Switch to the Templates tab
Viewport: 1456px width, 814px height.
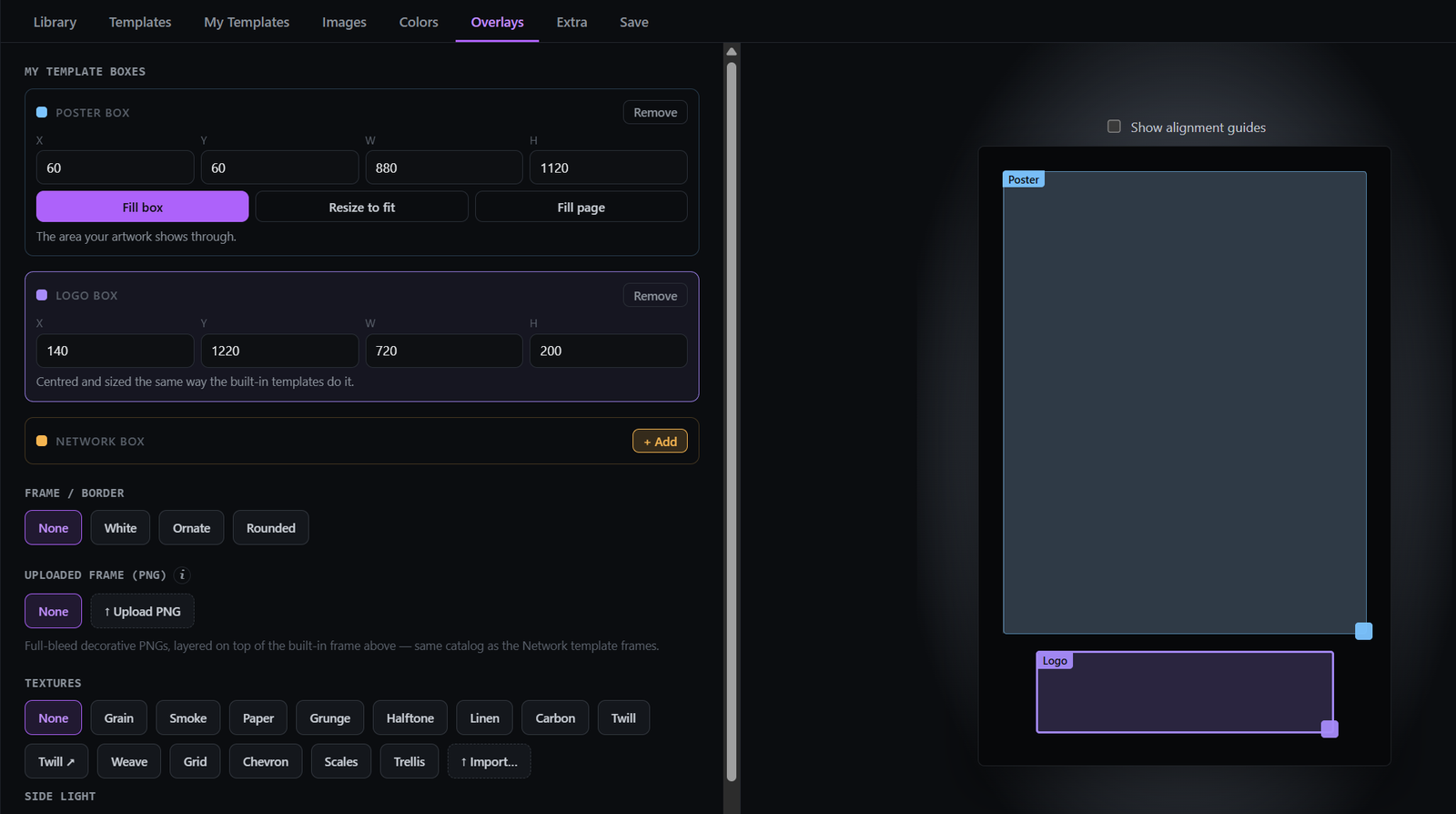click(x=140, y=22)
